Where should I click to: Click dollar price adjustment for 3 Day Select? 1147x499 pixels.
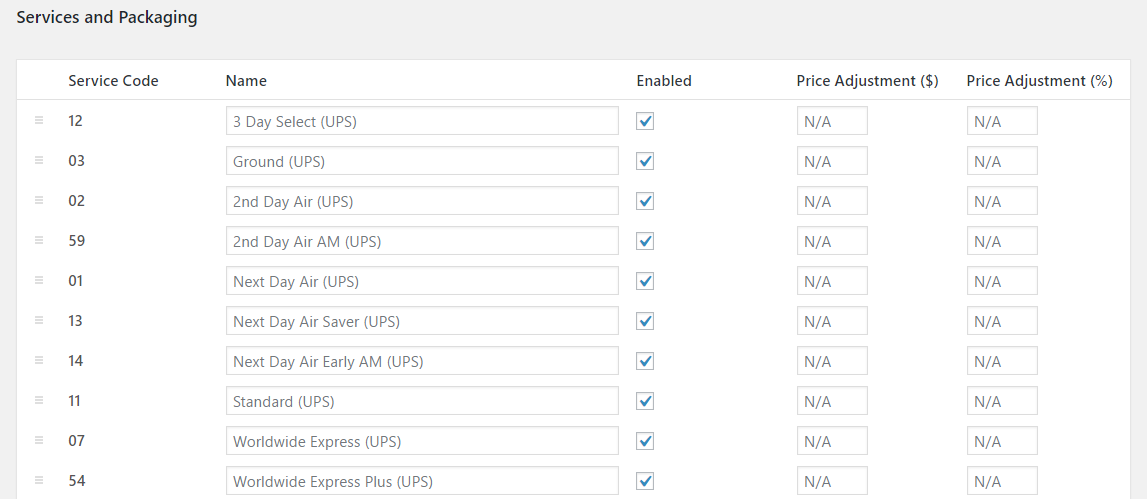pos(832,121)
